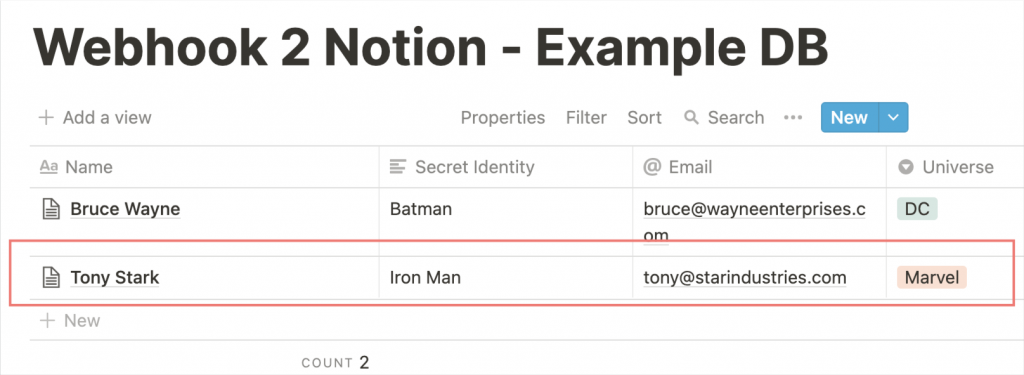Click the search magnifier icon
This screenshot has height=375, width=1024.
[691, 118]
